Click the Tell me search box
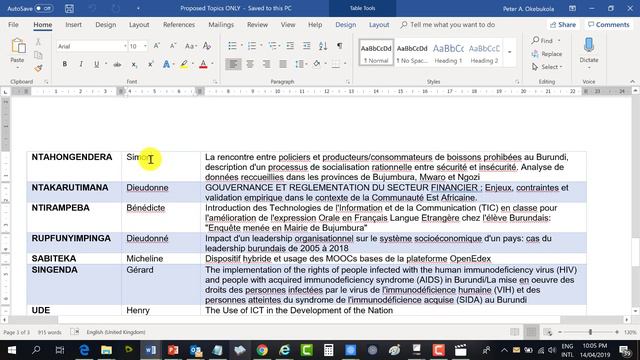640x360 pixels. pyautogui.click(x=447, y=24)
